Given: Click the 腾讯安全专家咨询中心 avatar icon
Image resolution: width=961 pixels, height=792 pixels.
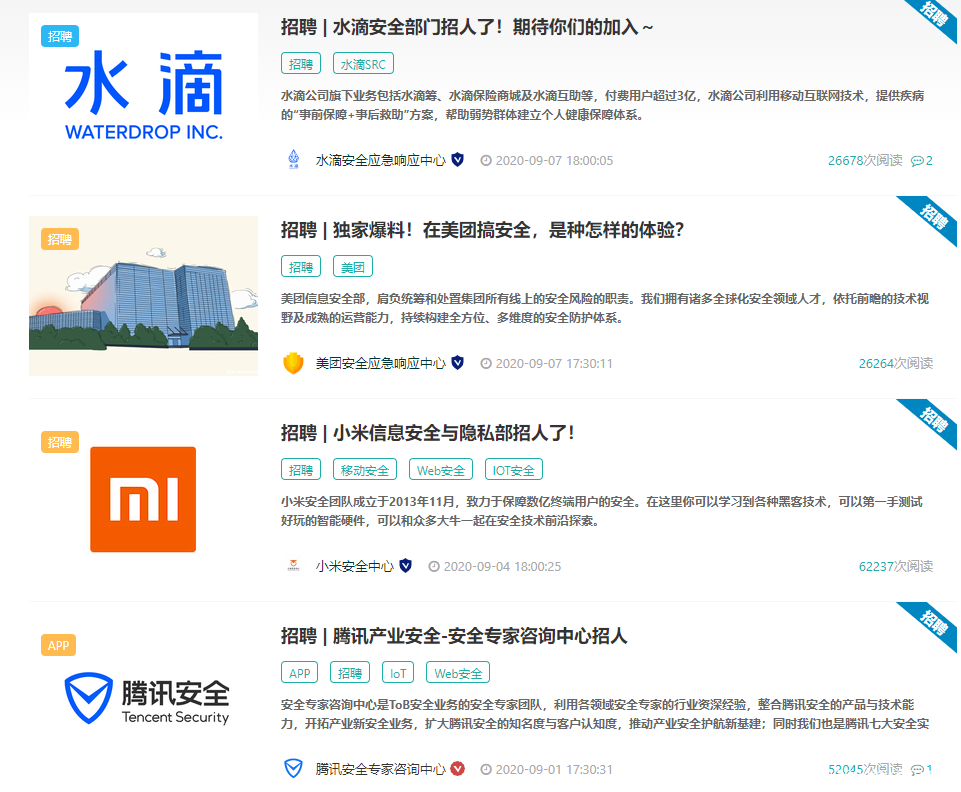Looking at the screenshot, I should tap(293, 769).
